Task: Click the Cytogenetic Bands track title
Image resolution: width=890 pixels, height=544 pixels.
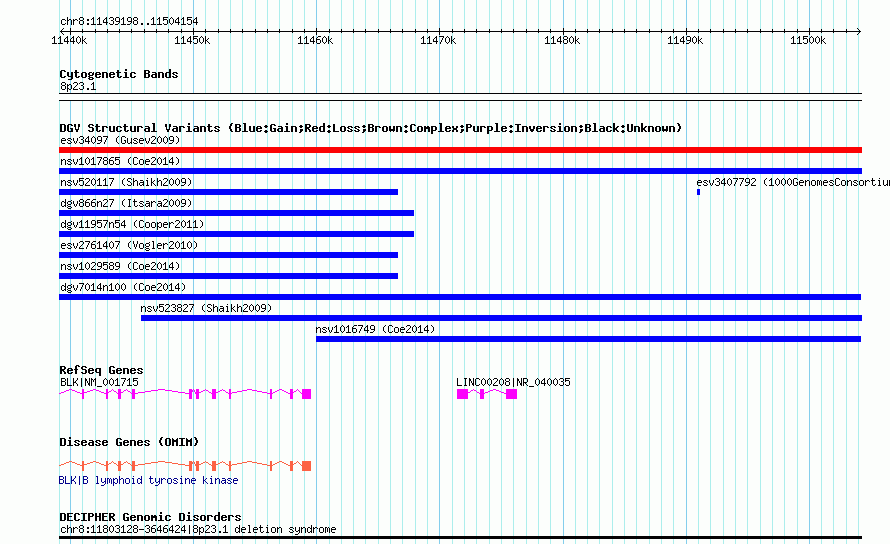Action: [x=119, y=74]
